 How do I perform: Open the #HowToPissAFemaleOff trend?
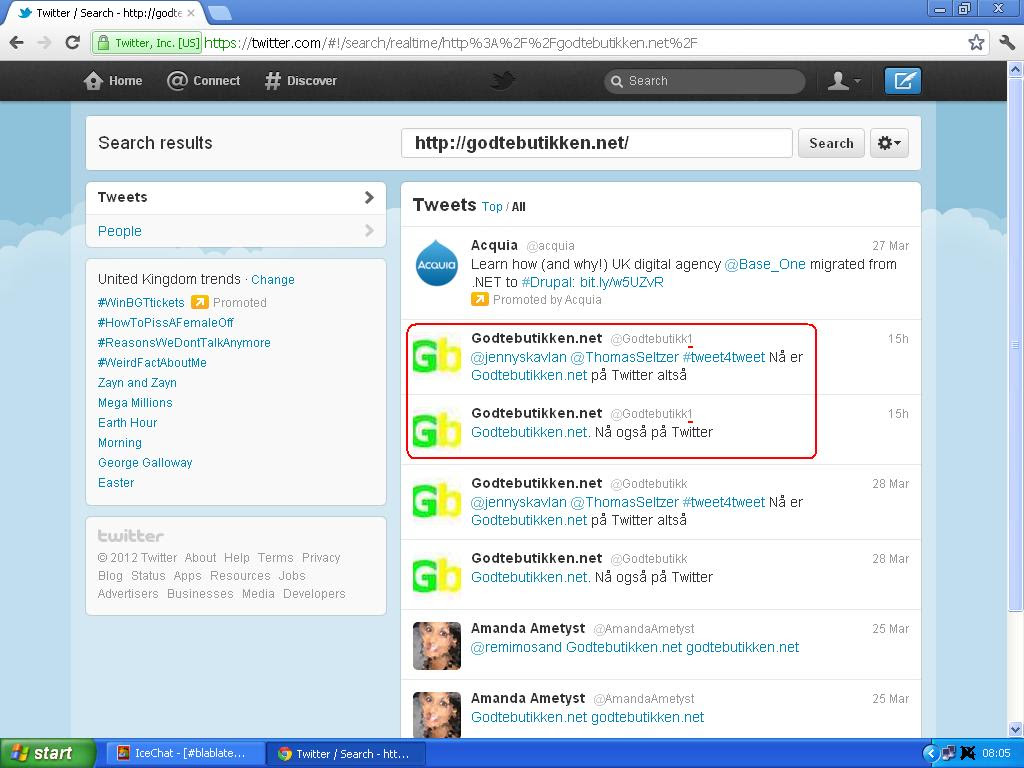coord(166,323)
